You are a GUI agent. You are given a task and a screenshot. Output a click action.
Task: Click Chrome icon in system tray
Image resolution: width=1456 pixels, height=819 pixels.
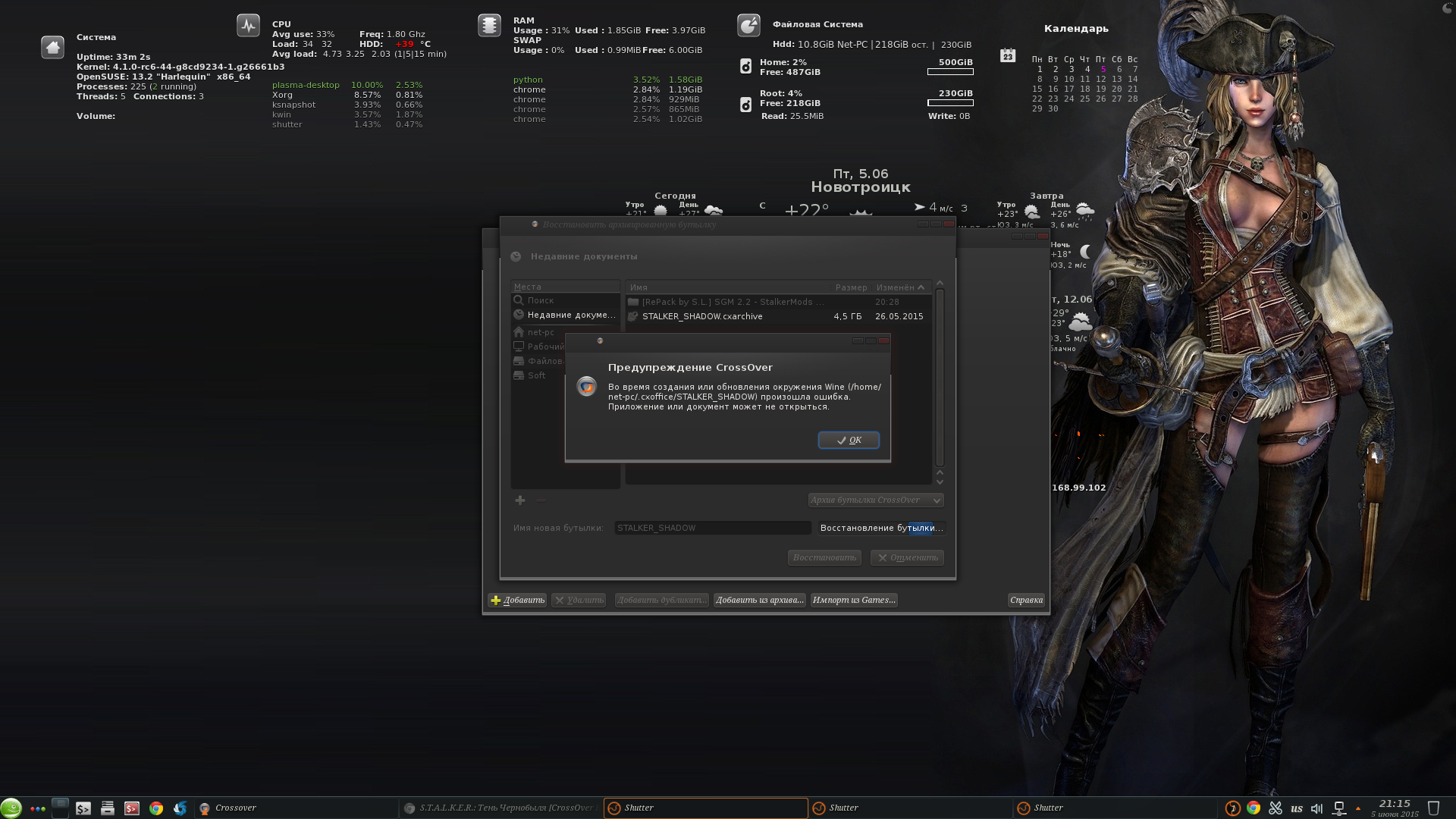pos(1254,808)
